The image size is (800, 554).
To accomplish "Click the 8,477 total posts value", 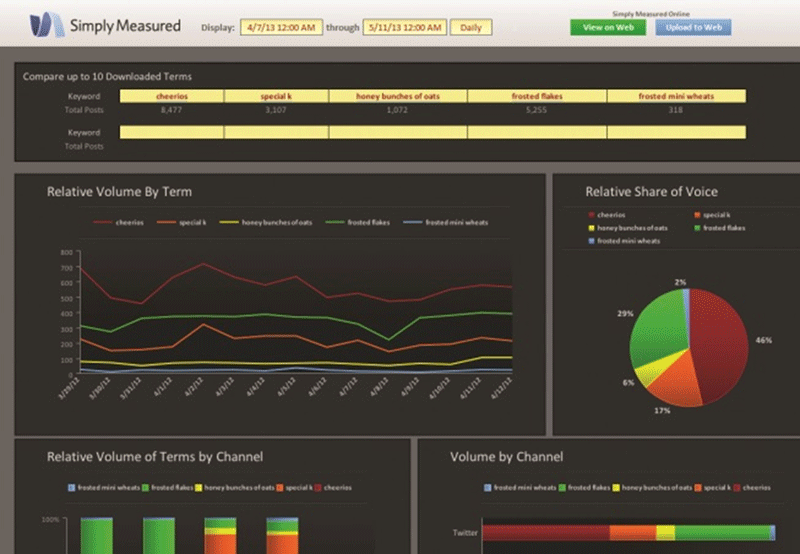I will (x=171, y=110).
